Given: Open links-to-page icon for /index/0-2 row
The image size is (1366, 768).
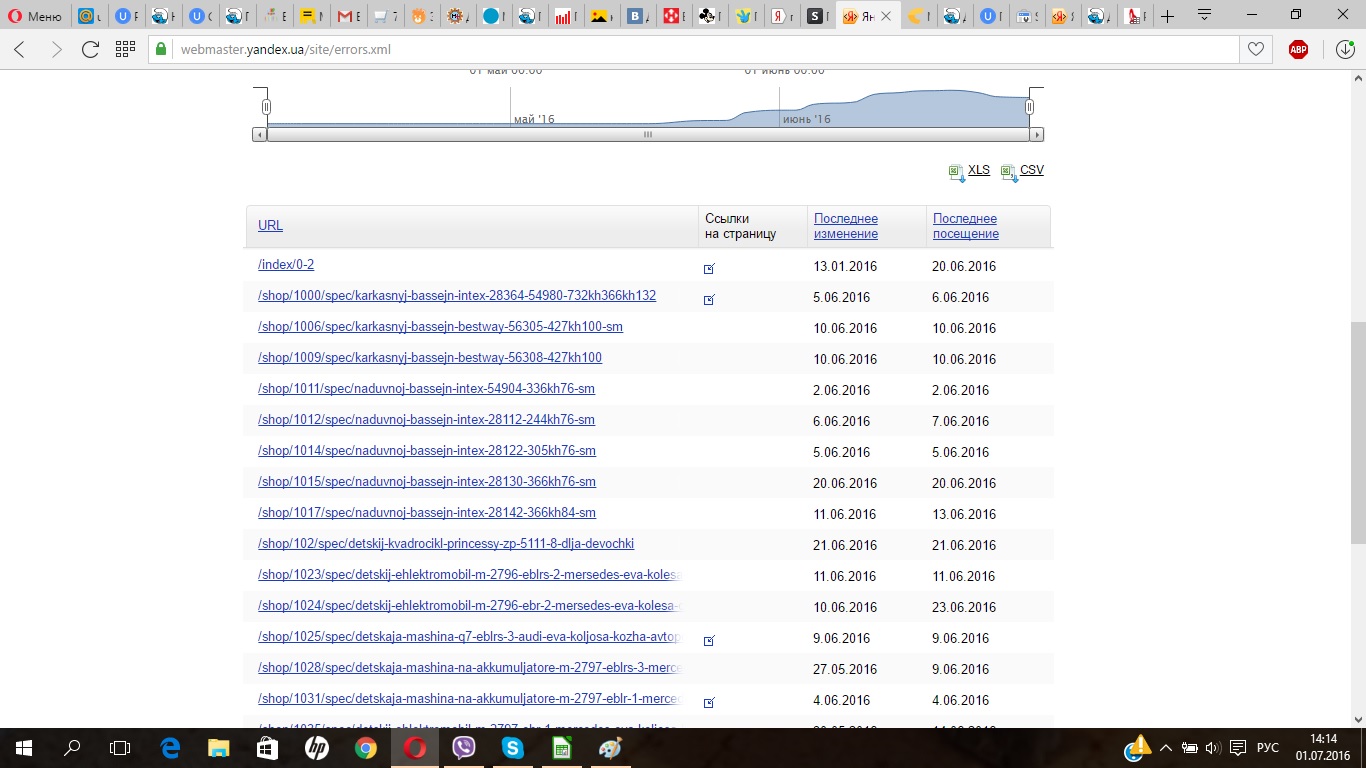Looking at the screenshot, I should click(x=709, y=268).
